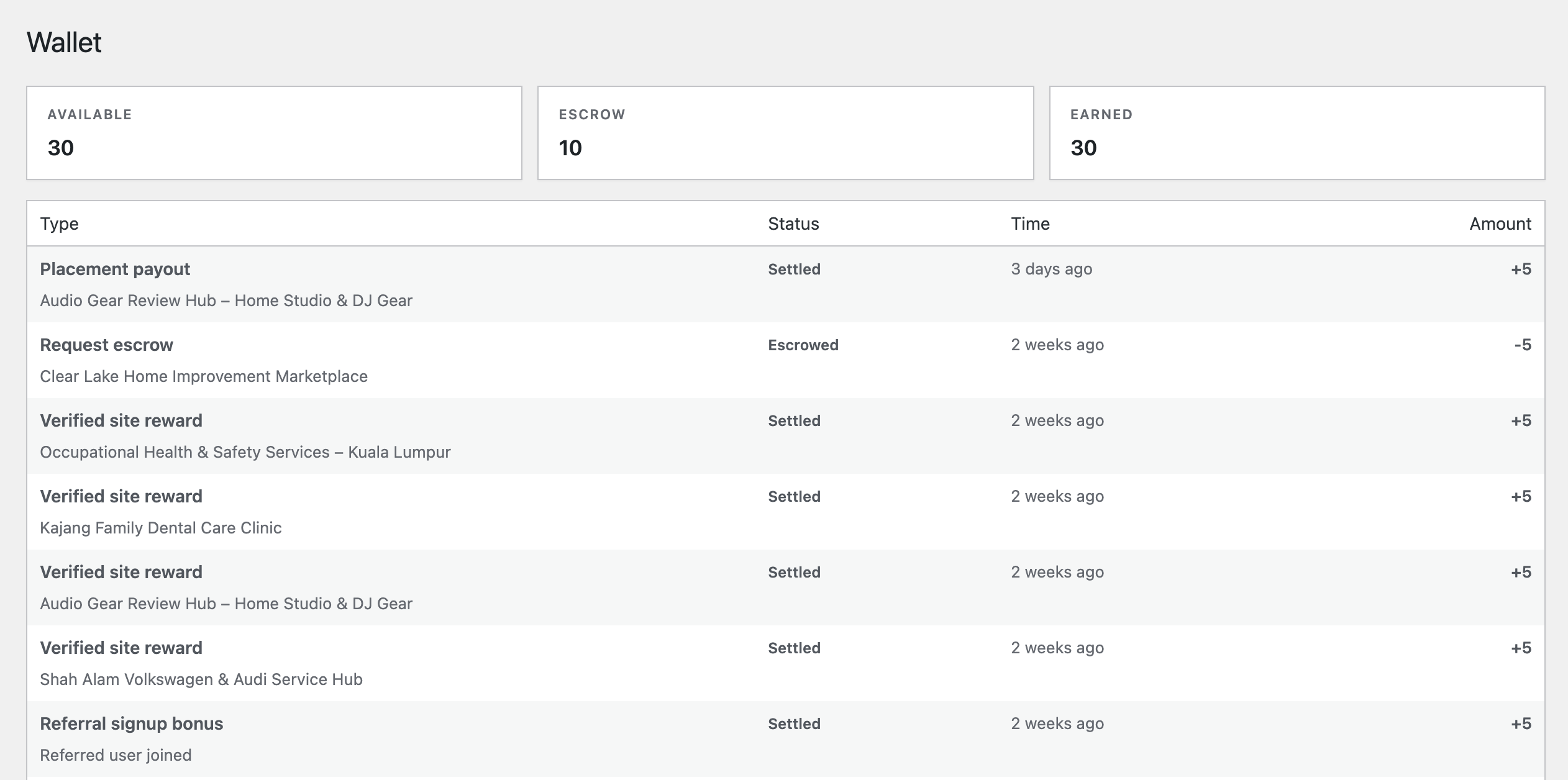This screenshot has width=1568, height=780.
Task: Click +5 amount on Placement payout row
Action: click(1521, 269)
